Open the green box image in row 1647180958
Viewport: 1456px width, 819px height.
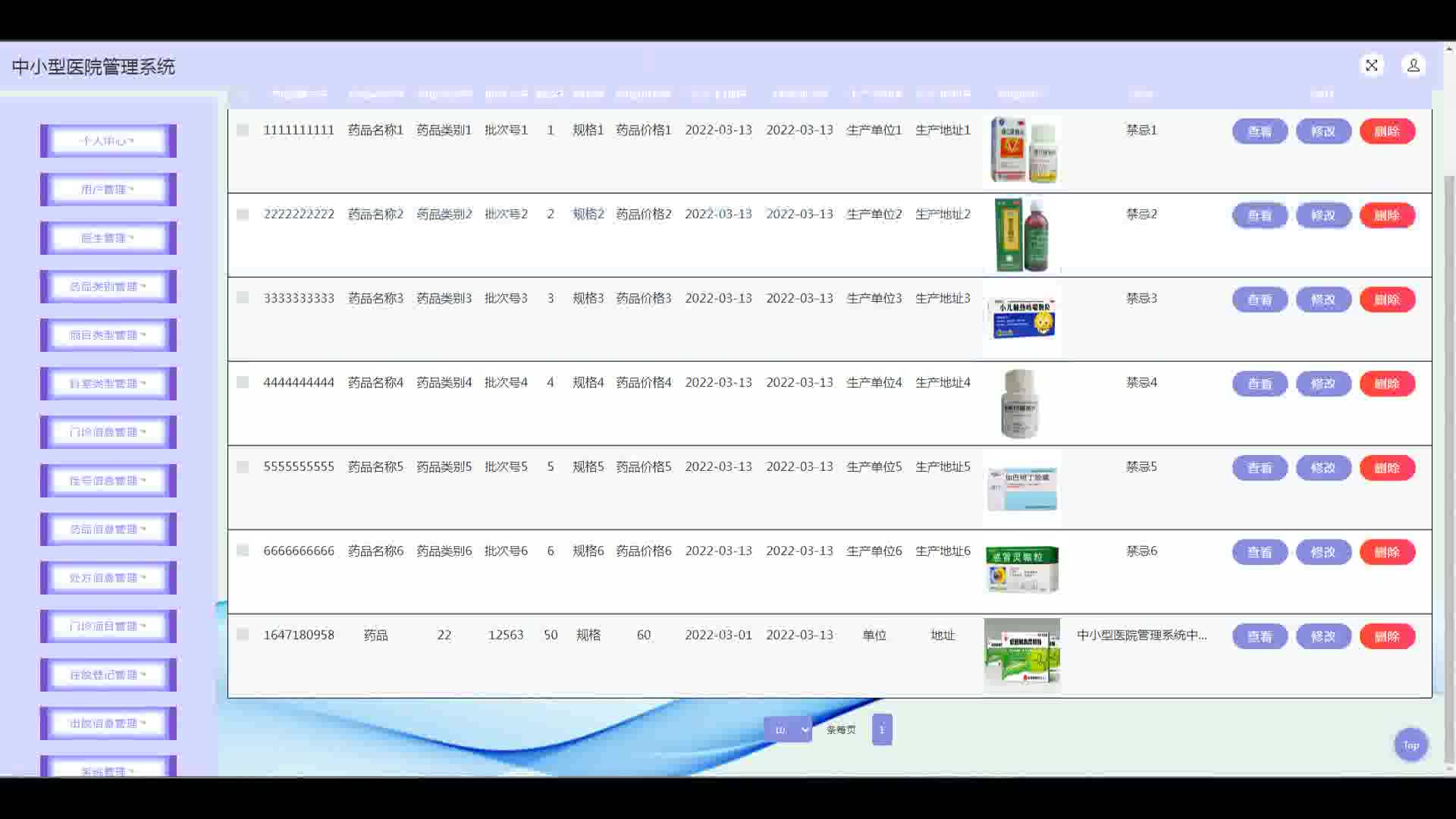[x=1021, y=654]
